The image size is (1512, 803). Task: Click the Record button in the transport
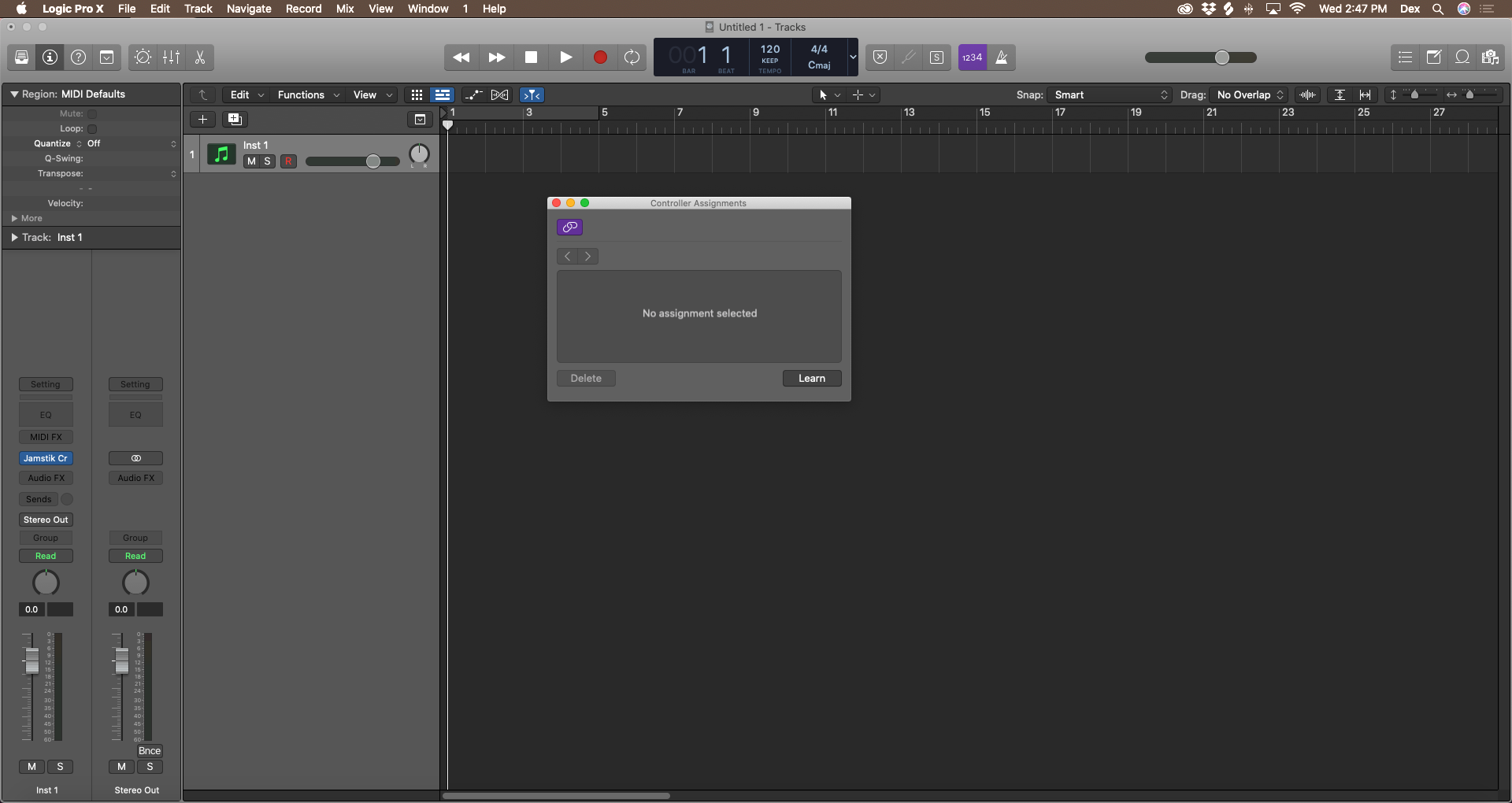(599, 57)
